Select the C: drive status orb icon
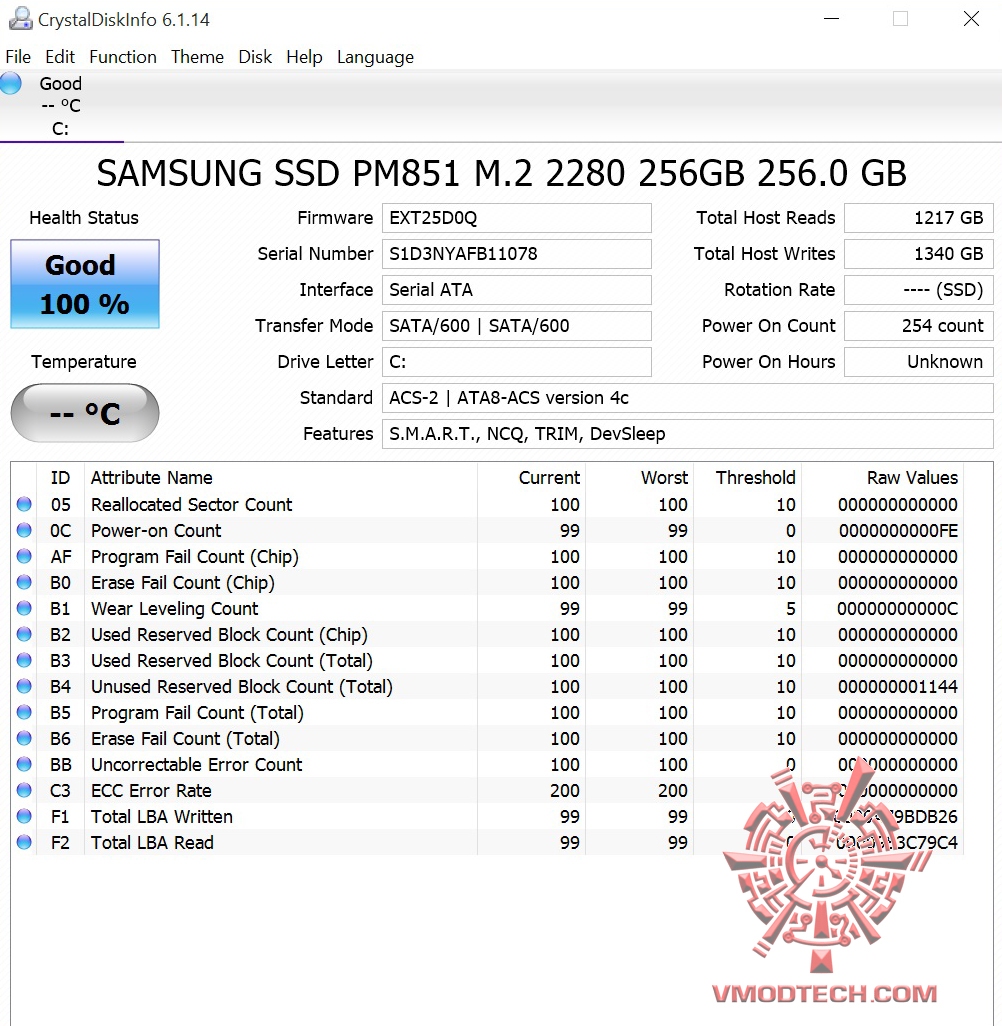 (x=10, y=83)
